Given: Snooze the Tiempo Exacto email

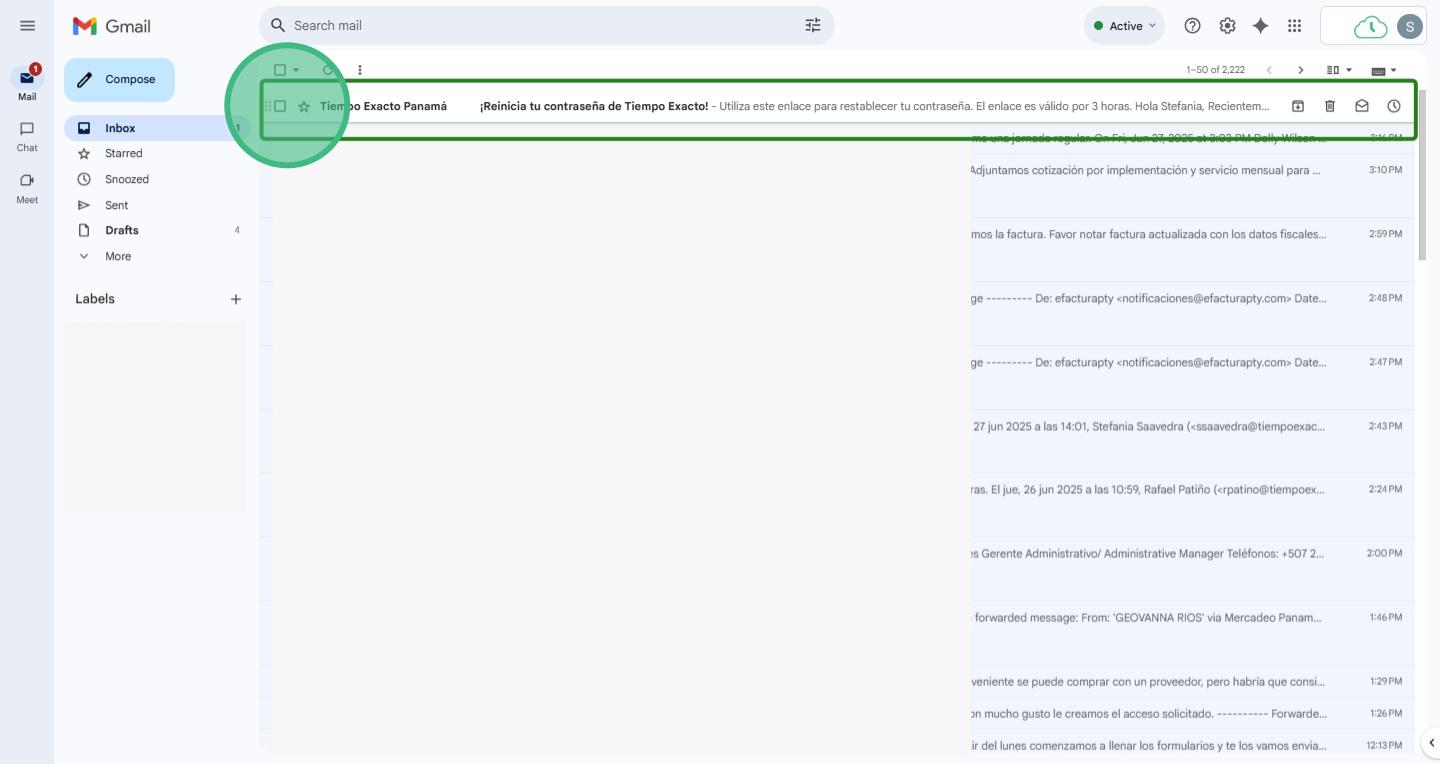Looking at the screenshot, I should tap(1394, 106).
